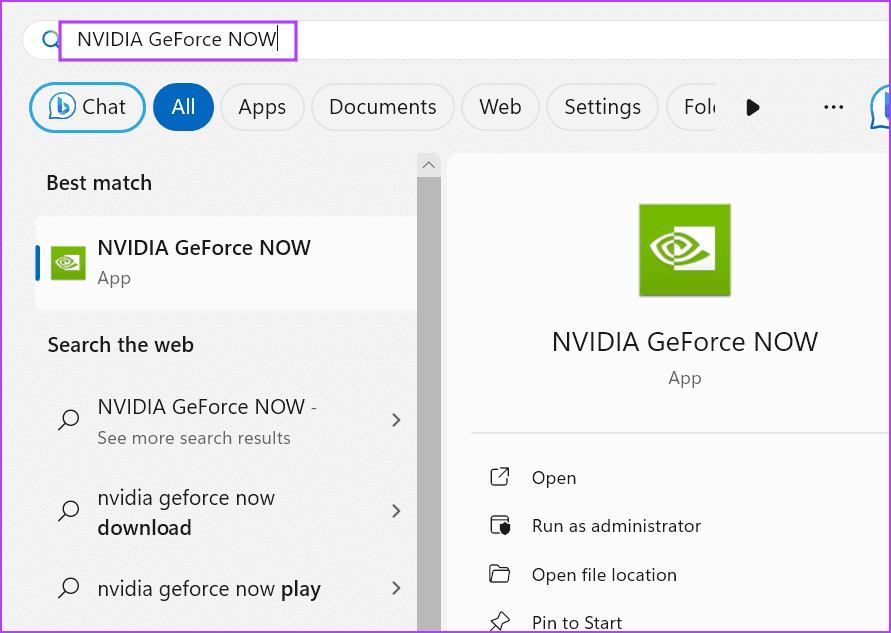
Task: Click the NVIDIA icon in best match row
Action: (x=68, y=263)
